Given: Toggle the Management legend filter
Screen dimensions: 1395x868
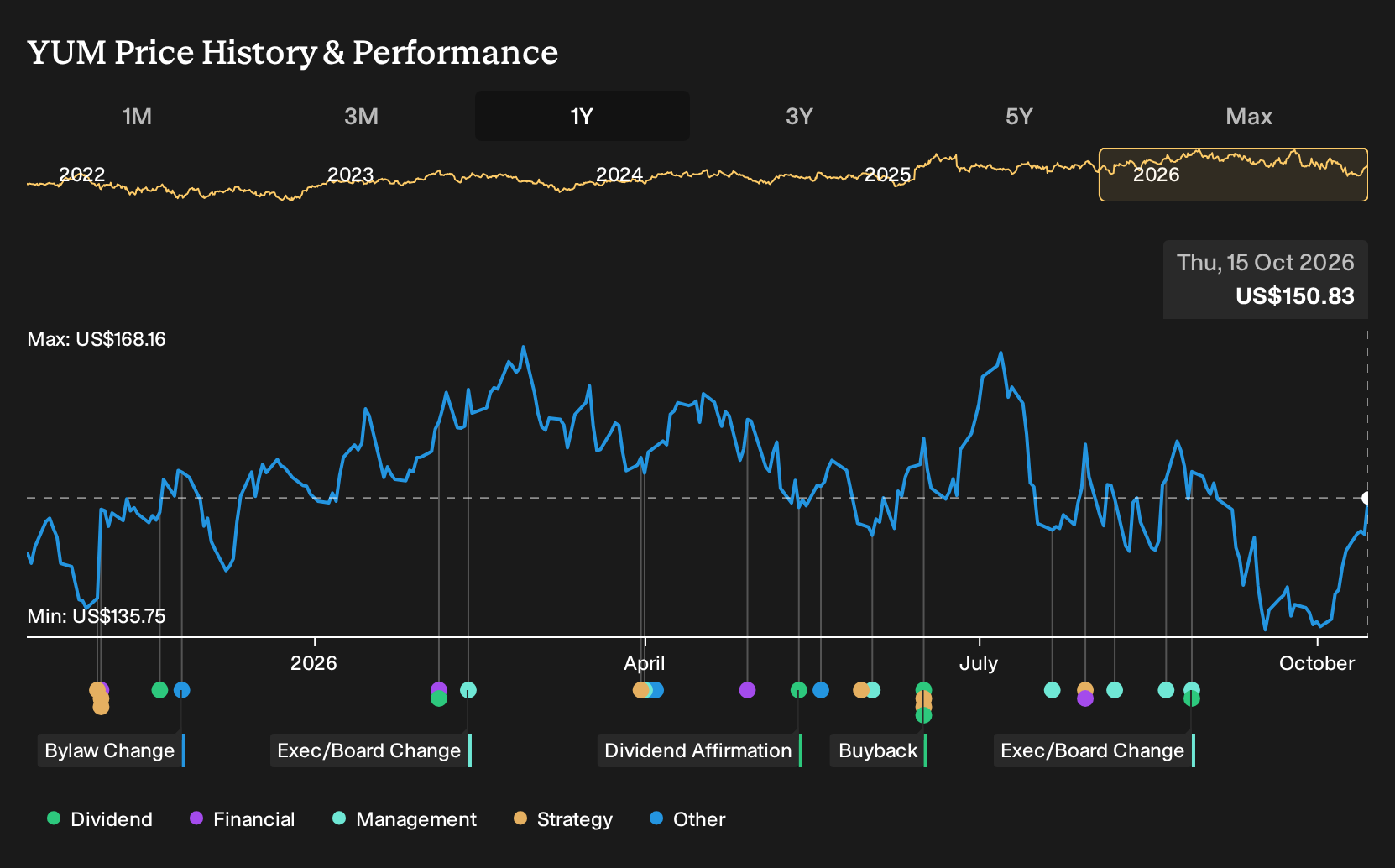Looking at the screenshot, I should pyautogui.click(x=404, y=819).
